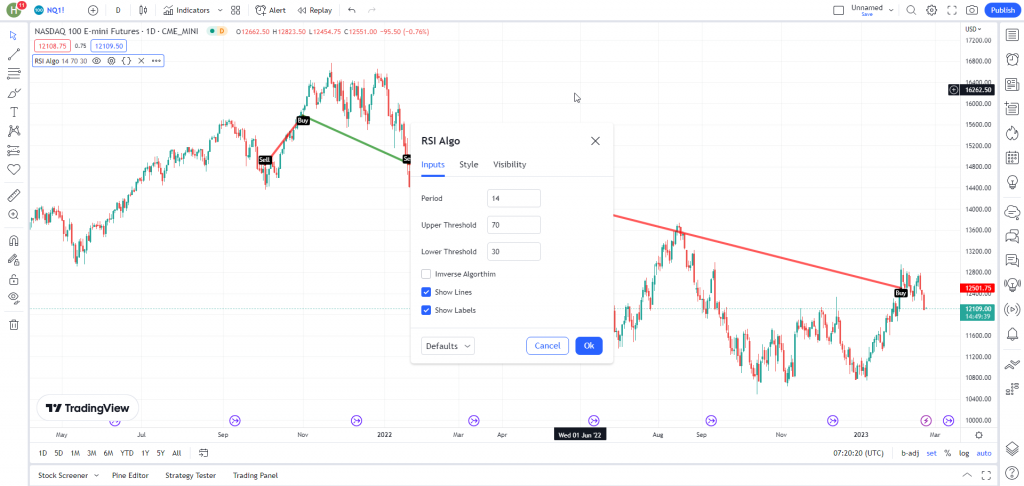This screenshot has height=486, width=1024.
Task: Uncheck the Show Labels checkbox
Action: (427, 310)
